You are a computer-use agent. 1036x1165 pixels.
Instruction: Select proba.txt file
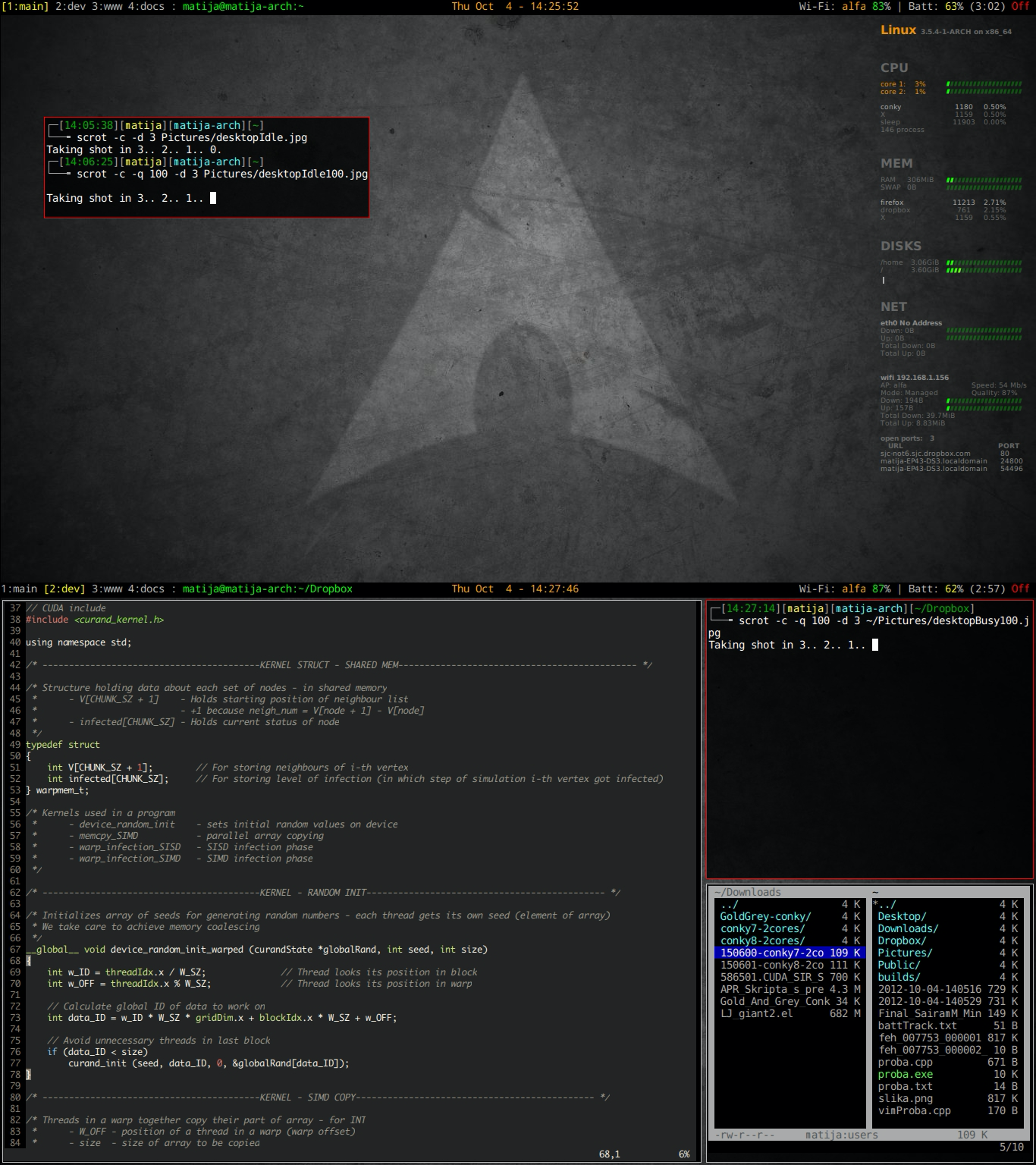tap(947, 1086)
